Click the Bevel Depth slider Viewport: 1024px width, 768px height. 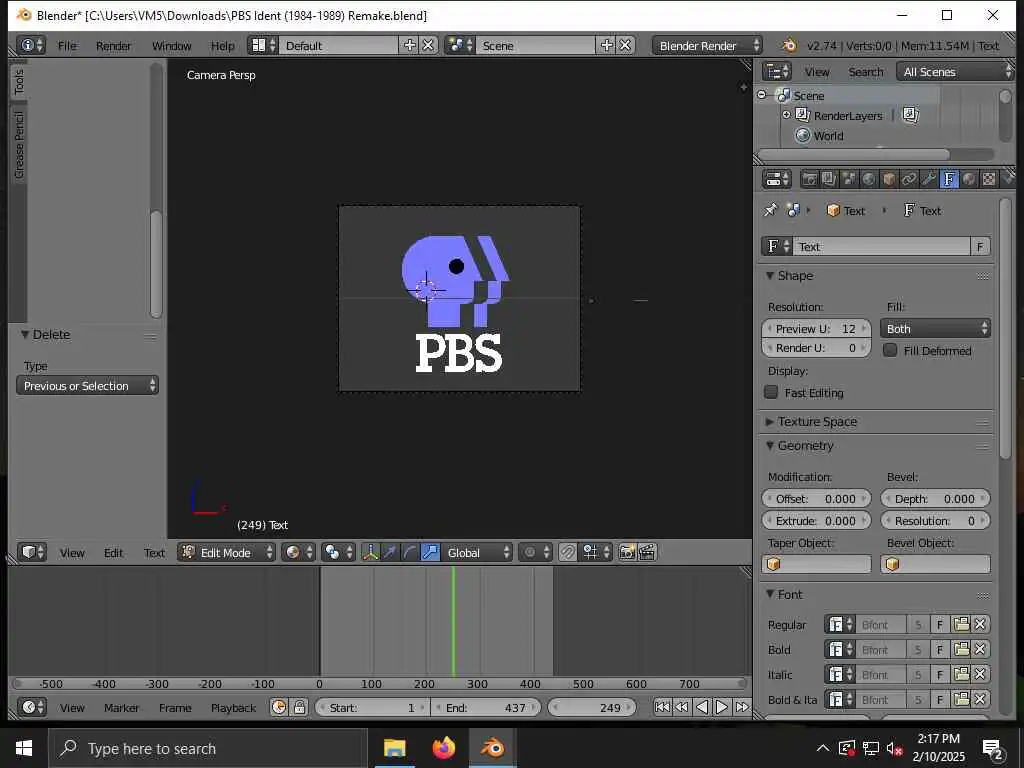tap(935, 499)
